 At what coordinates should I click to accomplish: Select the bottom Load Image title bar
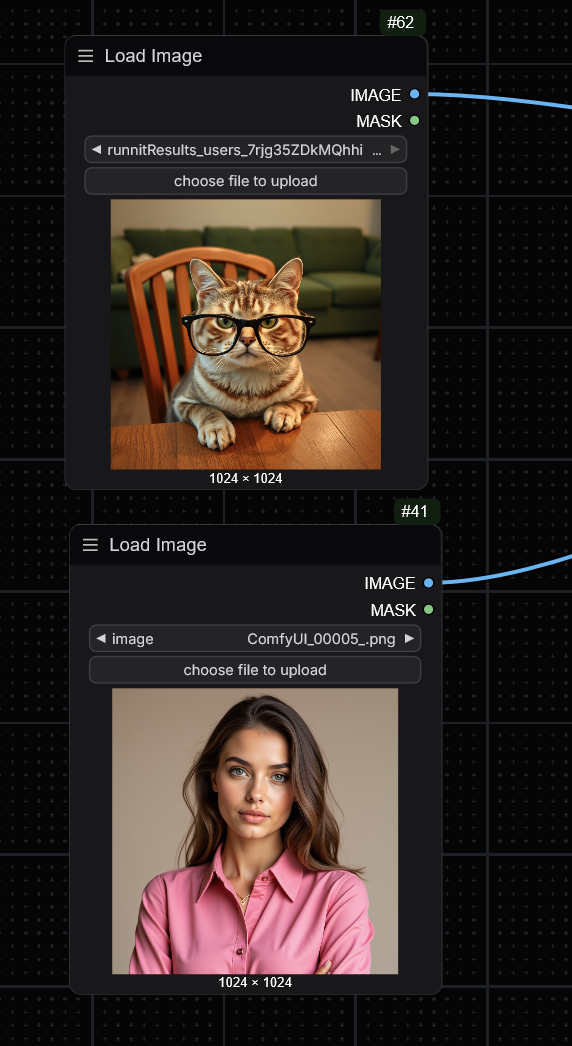point(255,545)
